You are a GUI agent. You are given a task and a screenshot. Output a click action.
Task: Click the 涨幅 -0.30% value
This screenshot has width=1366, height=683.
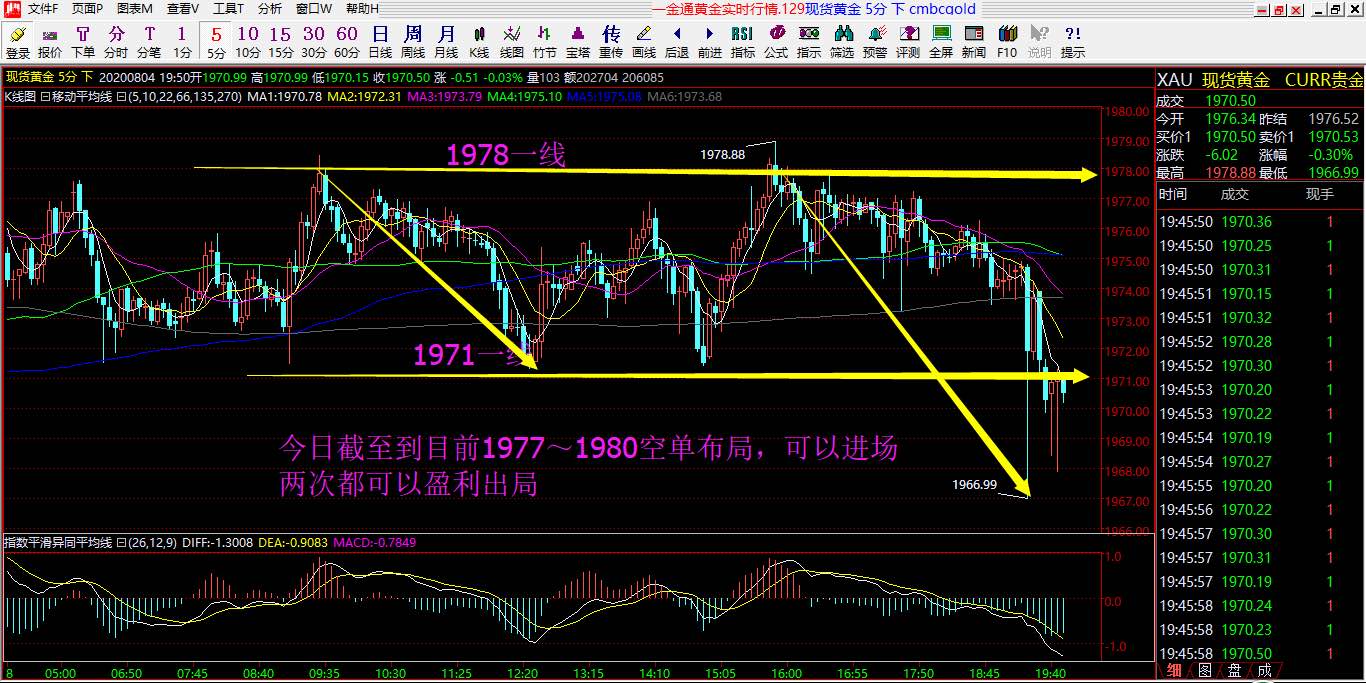pos(1333,155)
